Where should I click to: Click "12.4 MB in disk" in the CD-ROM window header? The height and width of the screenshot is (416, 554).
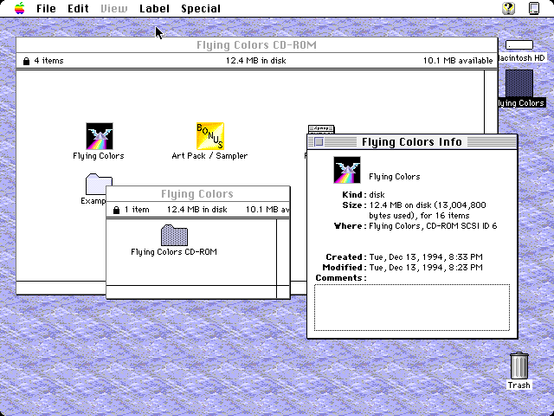(x=256, y=61)
